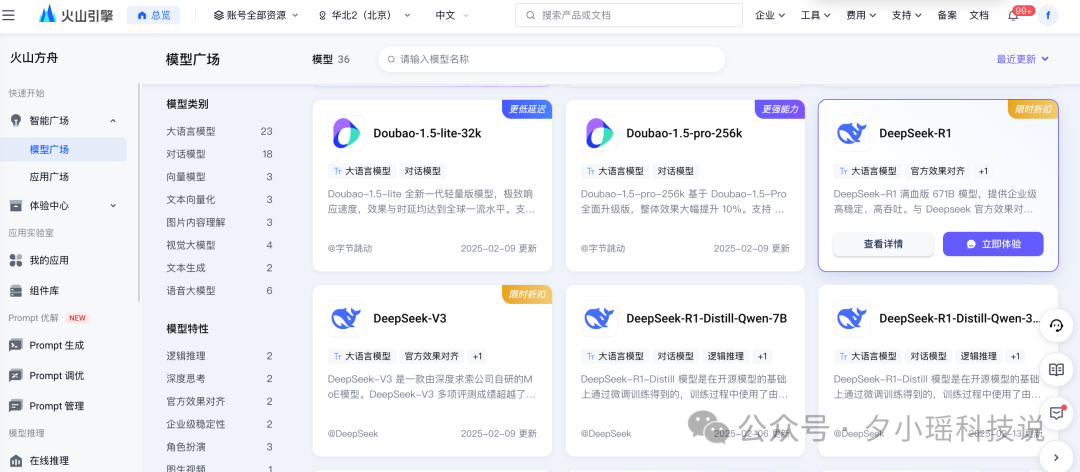This screenshot has height=472, width=1080.
Task: Click the 体验中心 icon
Action: (16, 205)
